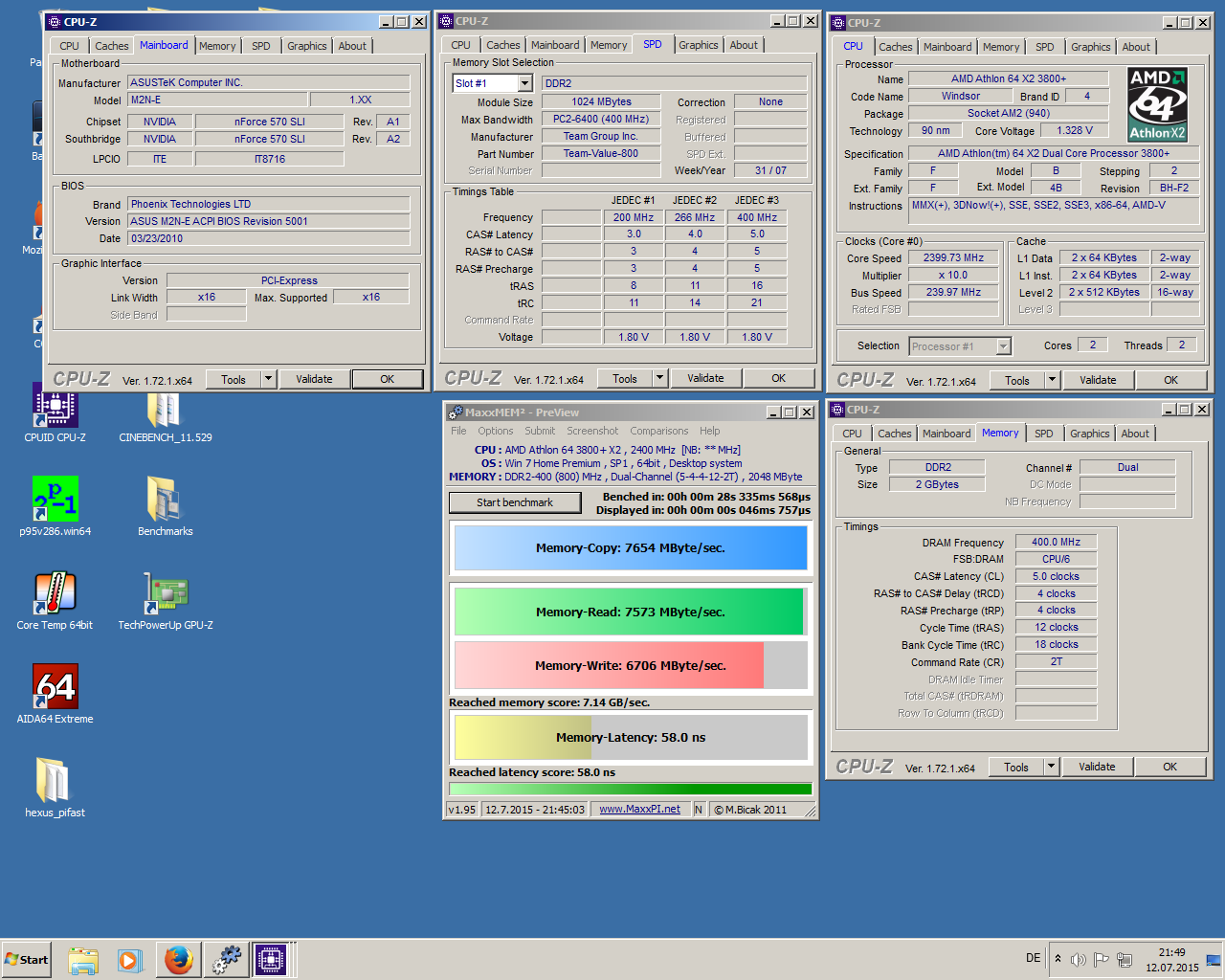Click Validate in the SPD window

click(705, 378)
